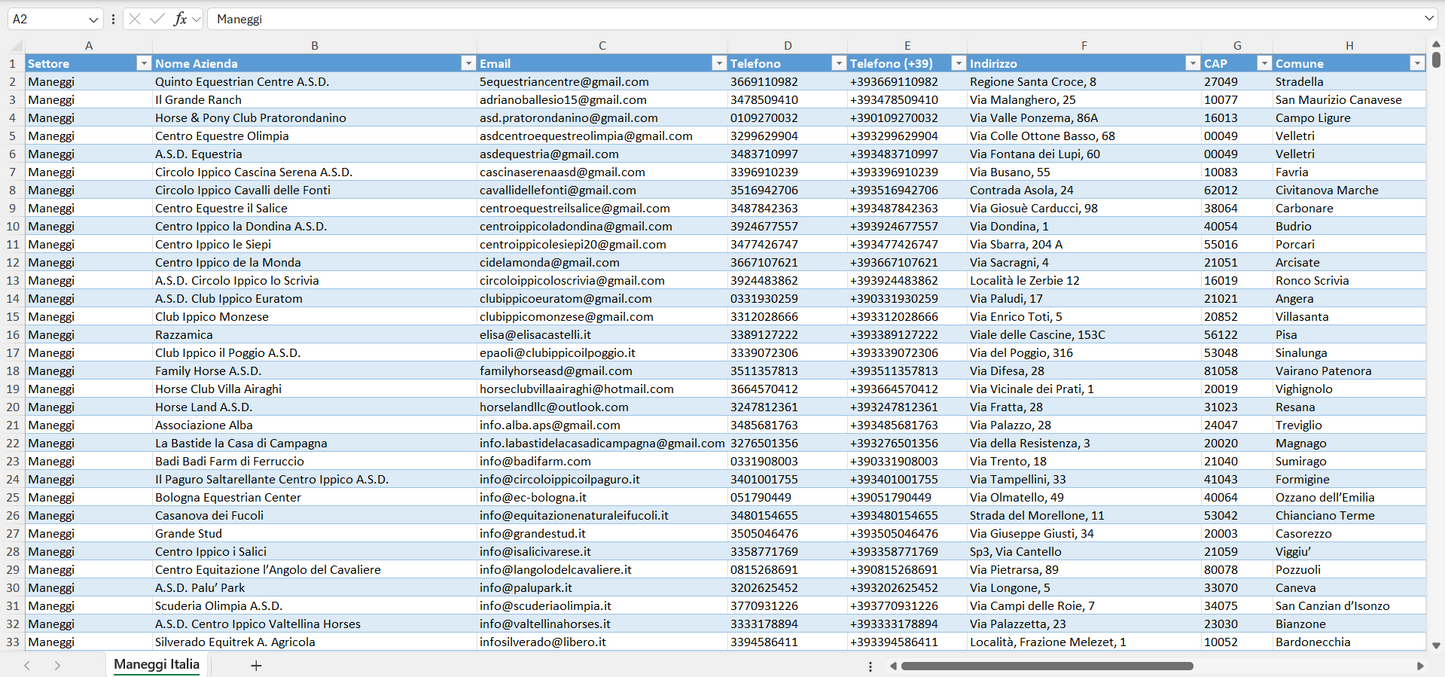Open the Nome Azienda filter dropdown
This screenshot has height=677, width=1445.
coord(467,64)
